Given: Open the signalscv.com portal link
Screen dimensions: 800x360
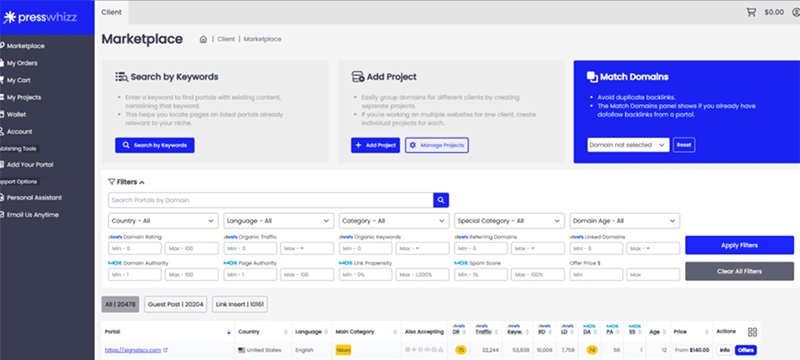Looking at the screenshot, I should (133, 350).
